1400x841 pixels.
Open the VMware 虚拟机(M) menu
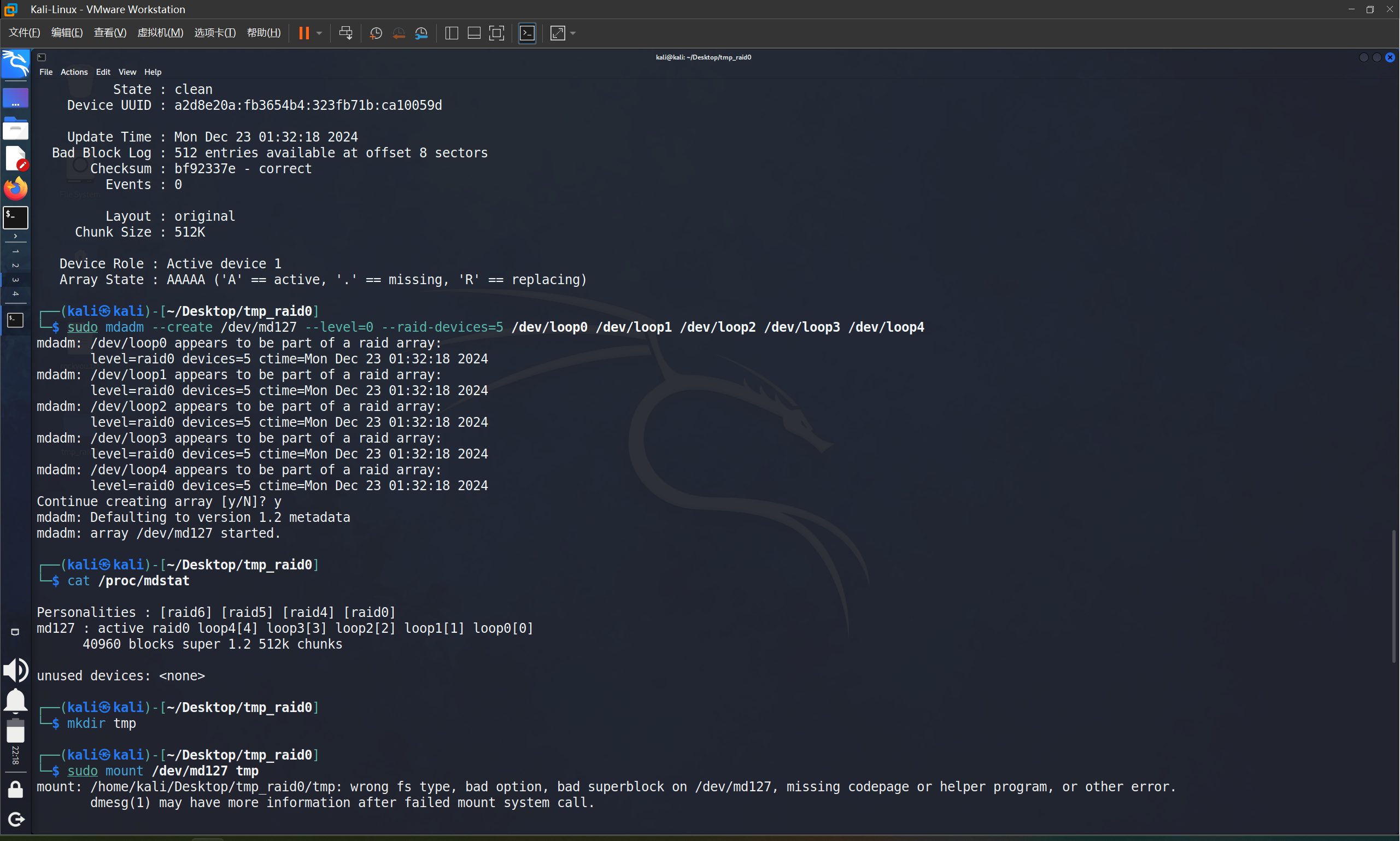(x=160, y=33)
